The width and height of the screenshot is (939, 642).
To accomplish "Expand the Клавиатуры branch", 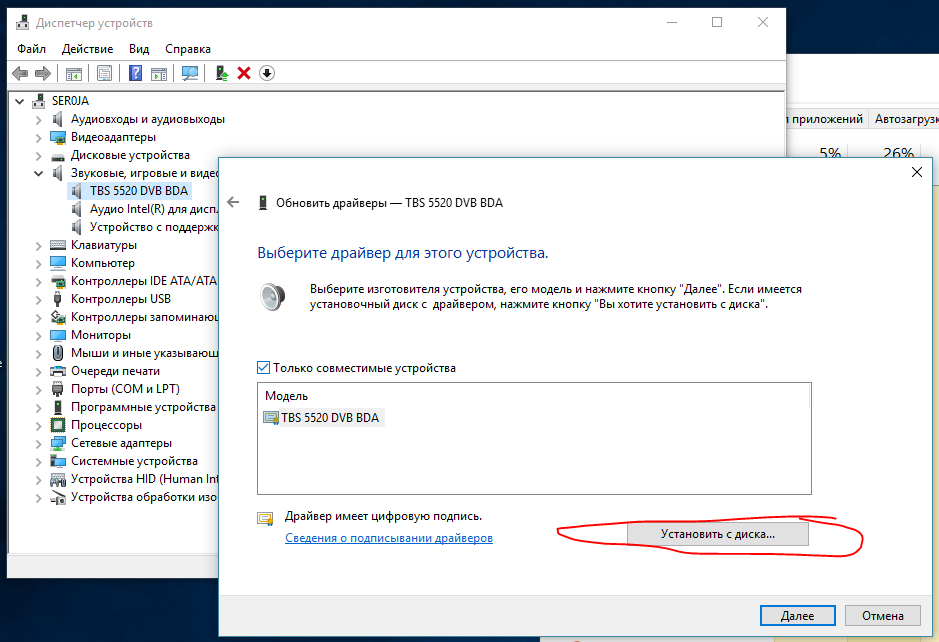I will tap(38, 246).
